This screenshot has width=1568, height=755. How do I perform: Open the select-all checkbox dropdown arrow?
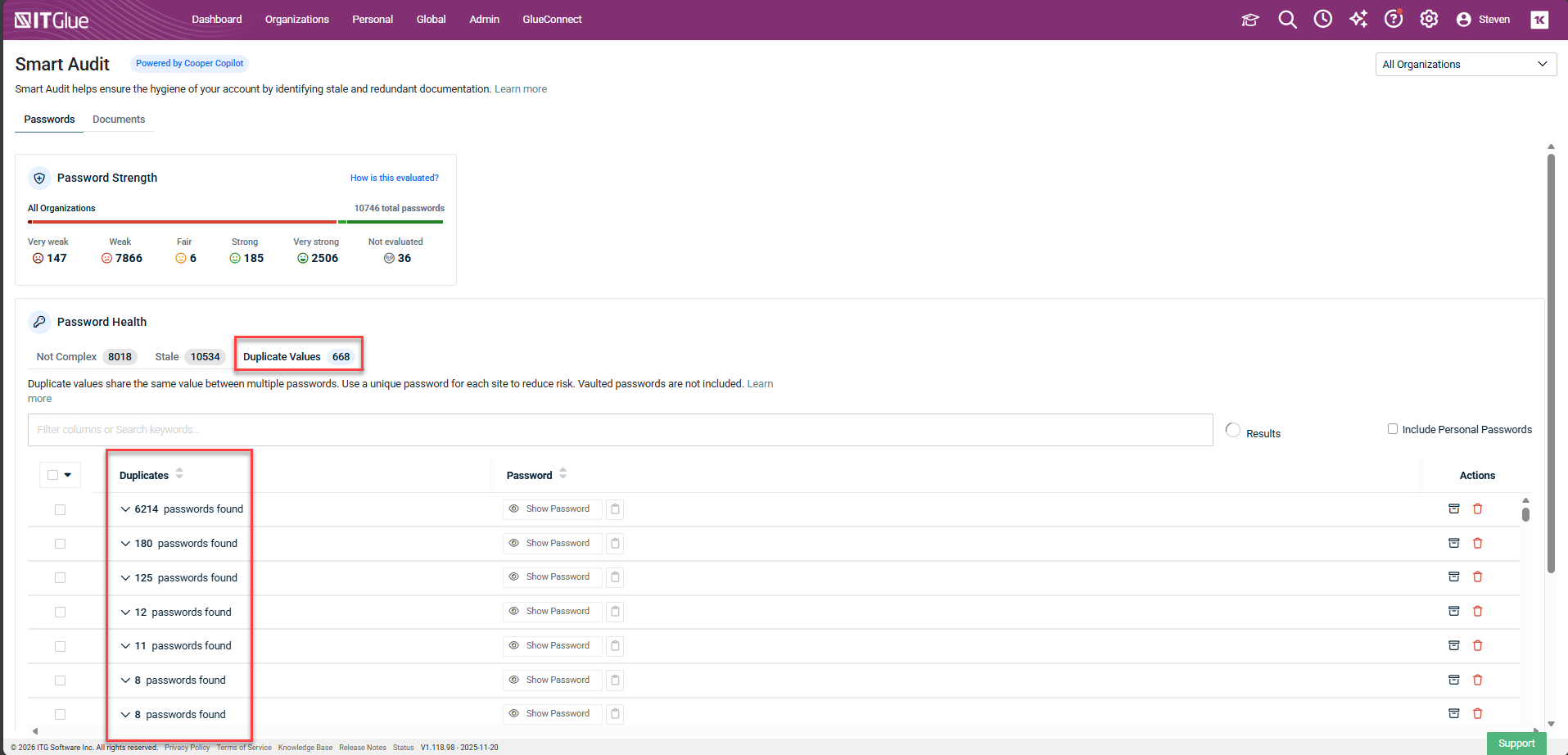[x=68, y=475]
